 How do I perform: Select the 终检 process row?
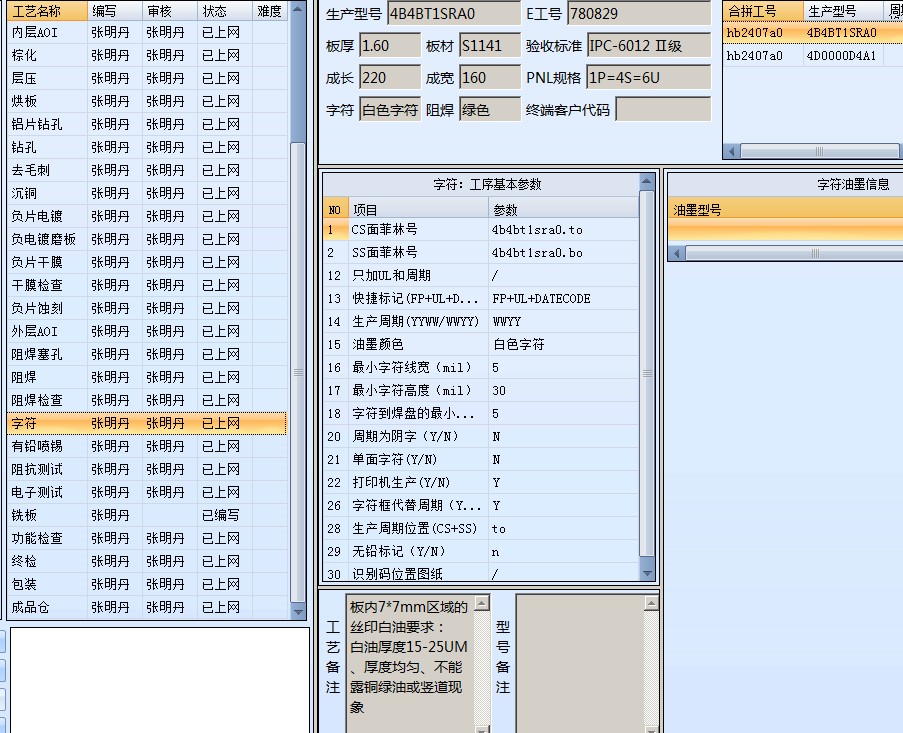(x=147, y=562)
